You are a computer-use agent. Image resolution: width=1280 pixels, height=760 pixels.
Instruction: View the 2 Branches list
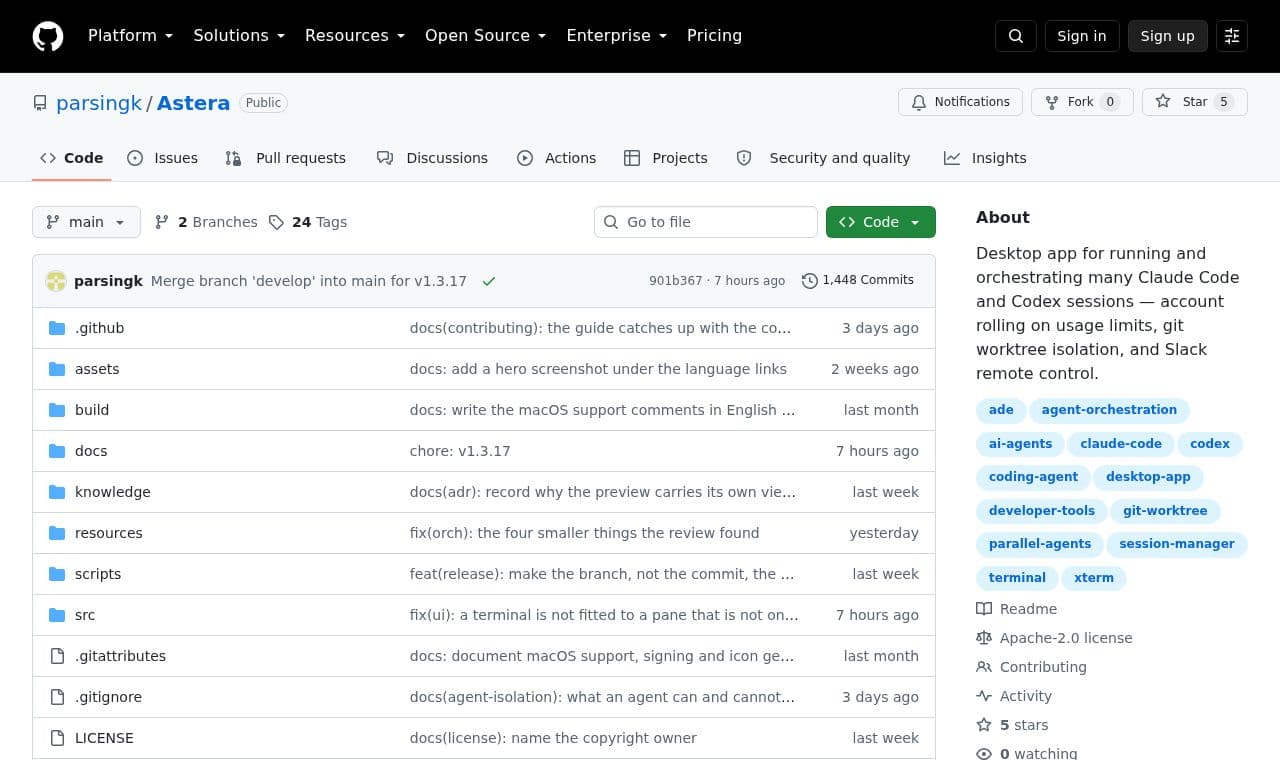click(206, 222)
